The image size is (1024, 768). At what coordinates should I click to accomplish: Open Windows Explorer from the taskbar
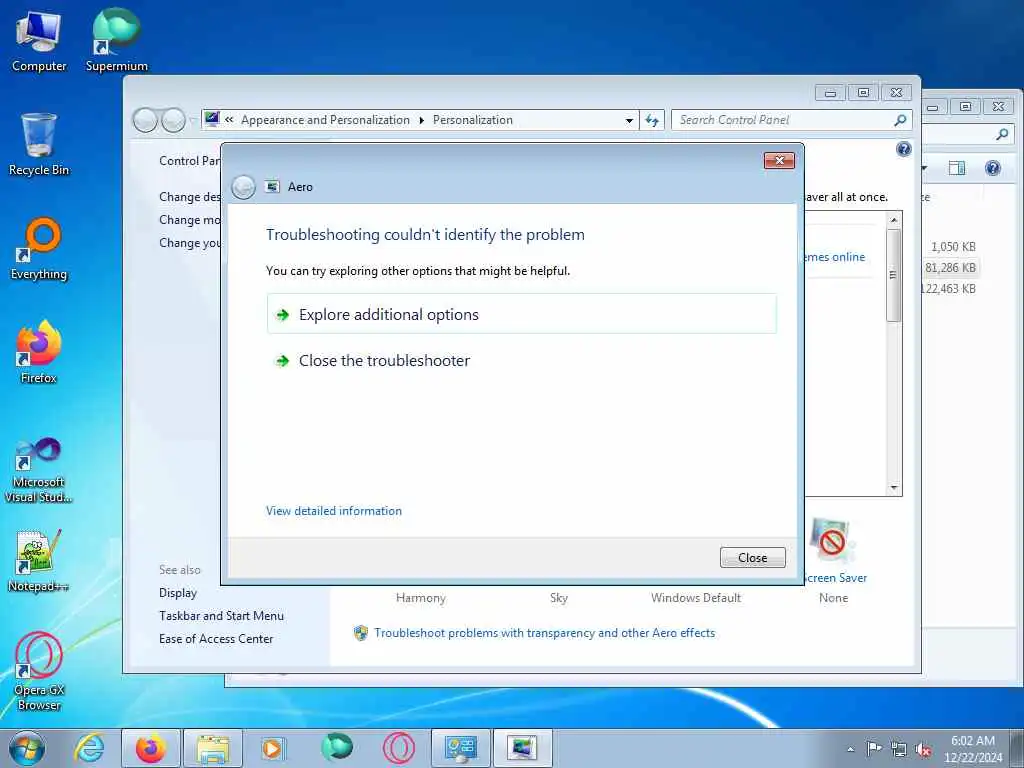tap(213, 748)
